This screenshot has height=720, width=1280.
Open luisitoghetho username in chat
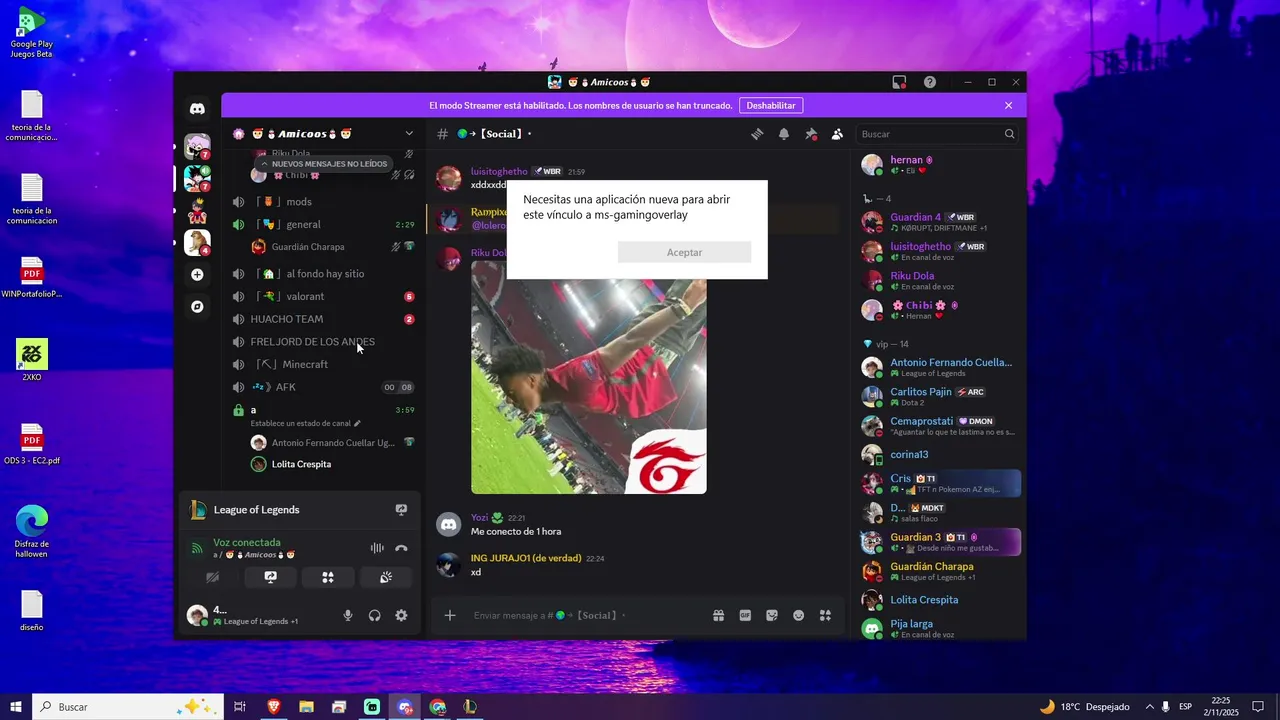(499, 171)
